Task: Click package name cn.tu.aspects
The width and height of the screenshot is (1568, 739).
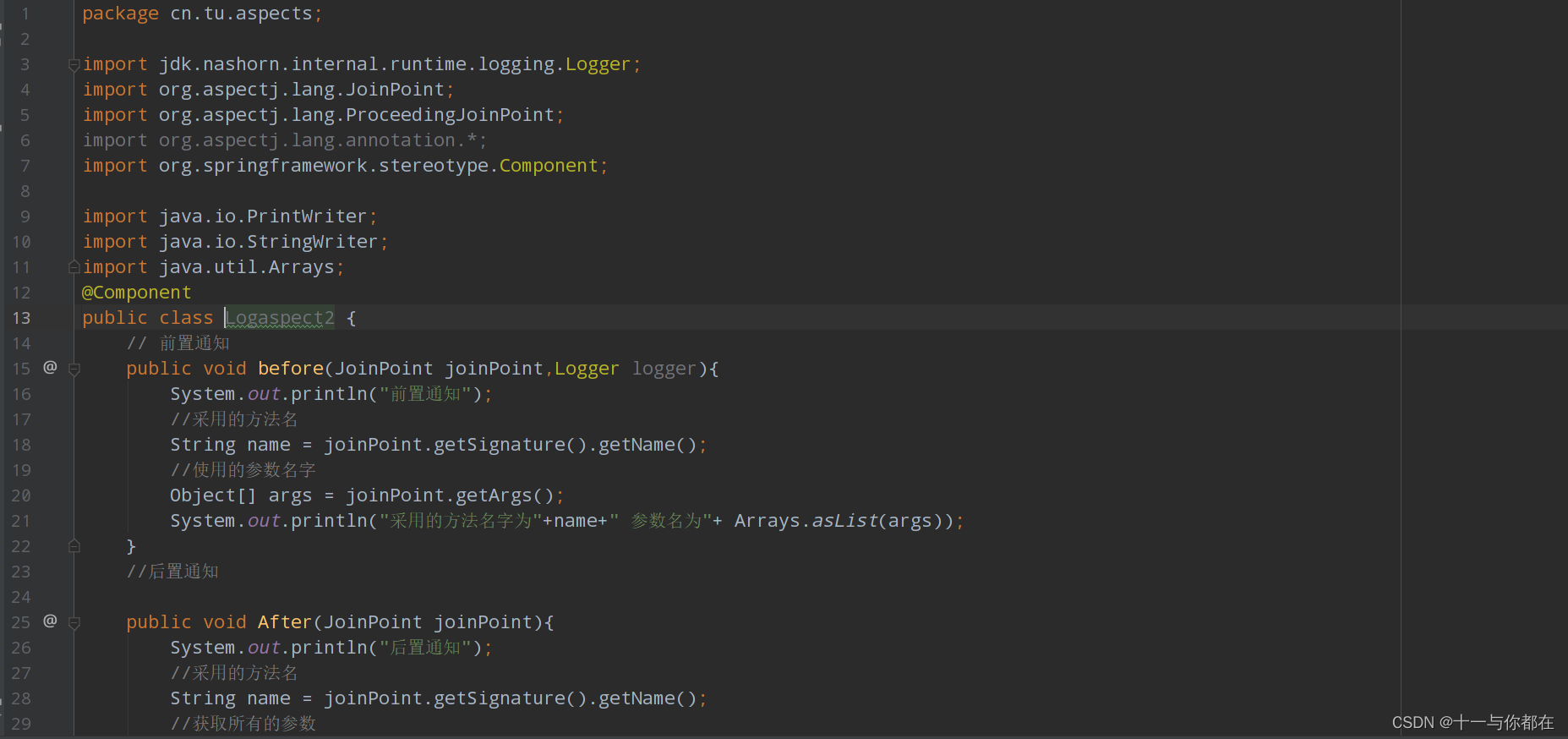Action: click(241, 14)
